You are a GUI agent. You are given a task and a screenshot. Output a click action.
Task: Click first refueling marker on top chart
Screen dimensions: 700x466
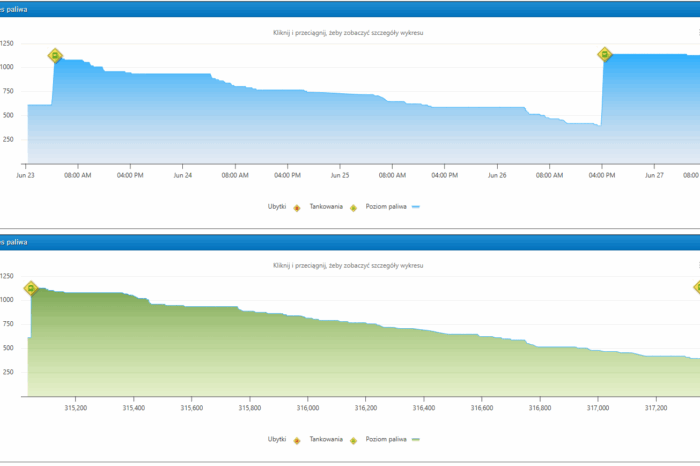55,56
